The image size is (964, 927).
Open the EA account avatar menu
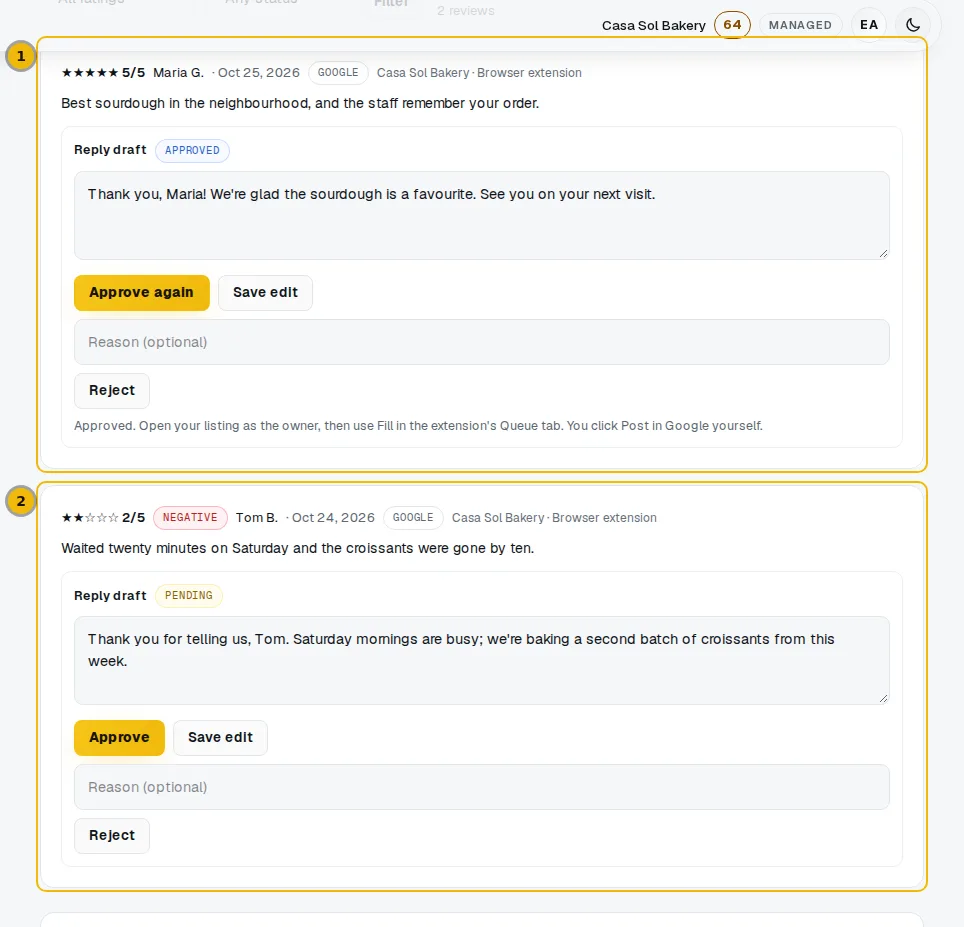click(x=869, y=25)
